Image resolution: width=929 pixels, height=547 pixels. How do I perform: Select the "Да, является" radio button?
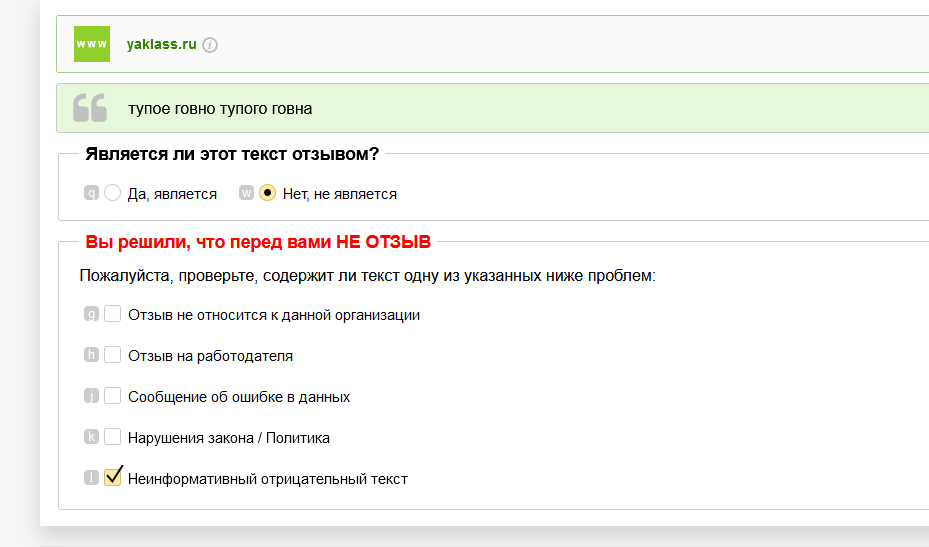pyautogui.click(x=113, y=193)
